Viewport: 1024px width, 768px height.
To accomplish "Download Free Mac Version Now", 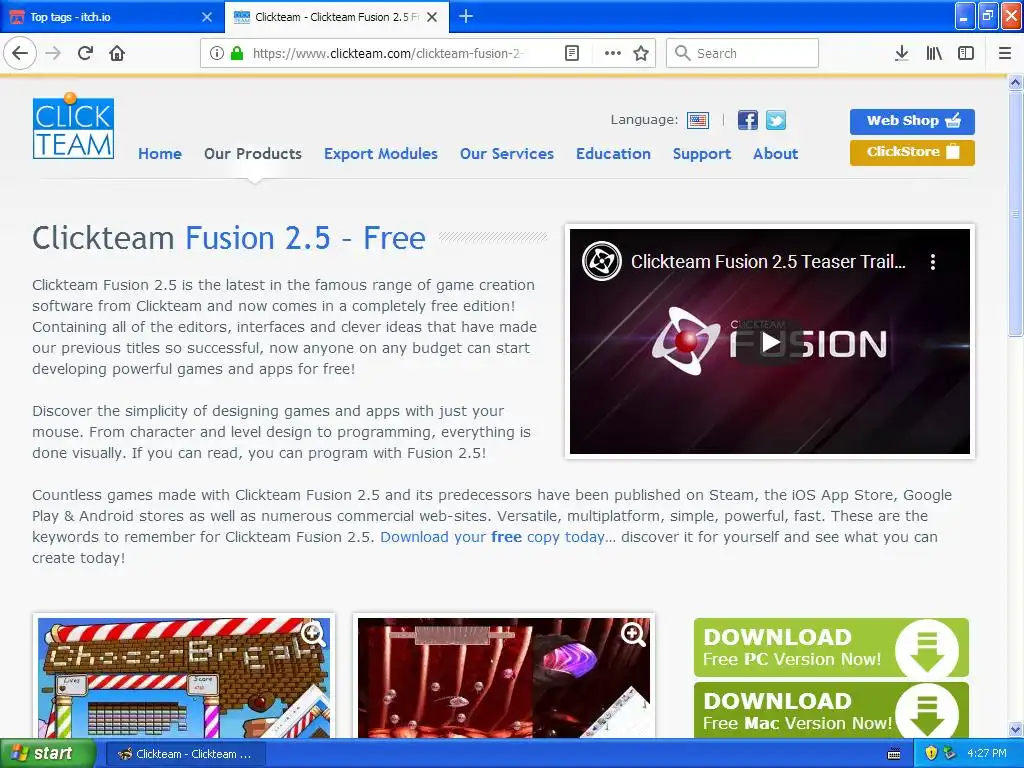I will pyautogui.click(x=831, y=710).
